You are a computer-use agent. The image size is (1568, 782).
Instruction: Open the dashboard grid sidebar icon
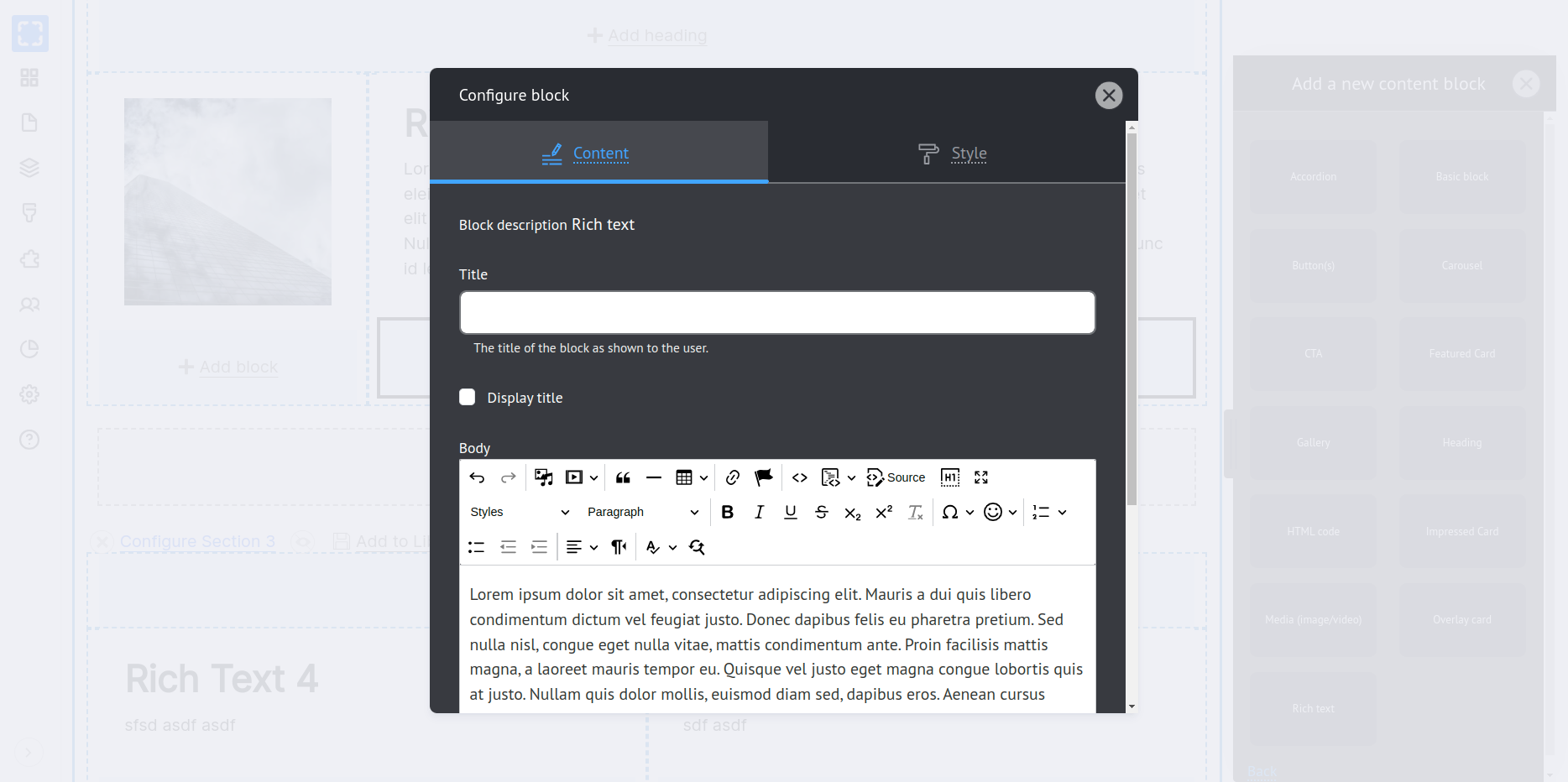click(x=29, y=77)
